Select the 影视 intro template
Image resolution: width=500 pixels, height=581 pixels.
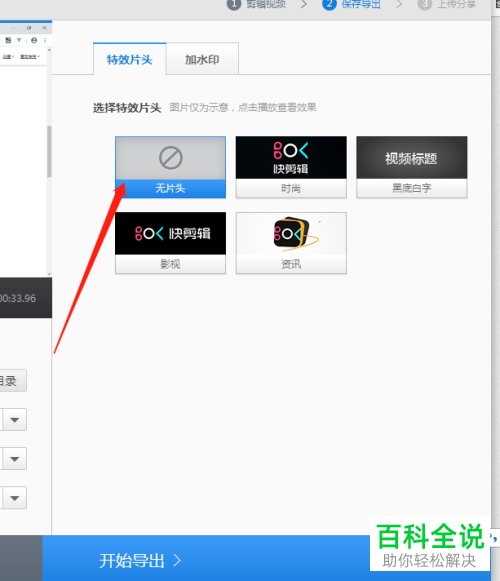[x=170, y=243]
